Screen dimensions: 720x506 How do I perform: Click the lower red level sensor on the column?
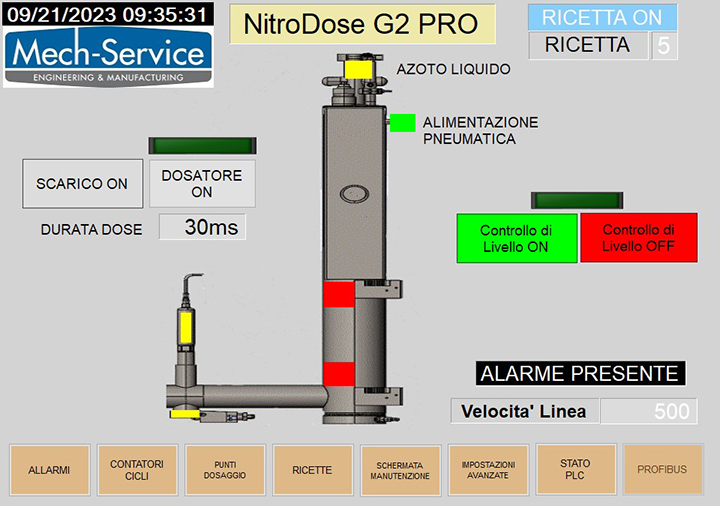338,373
